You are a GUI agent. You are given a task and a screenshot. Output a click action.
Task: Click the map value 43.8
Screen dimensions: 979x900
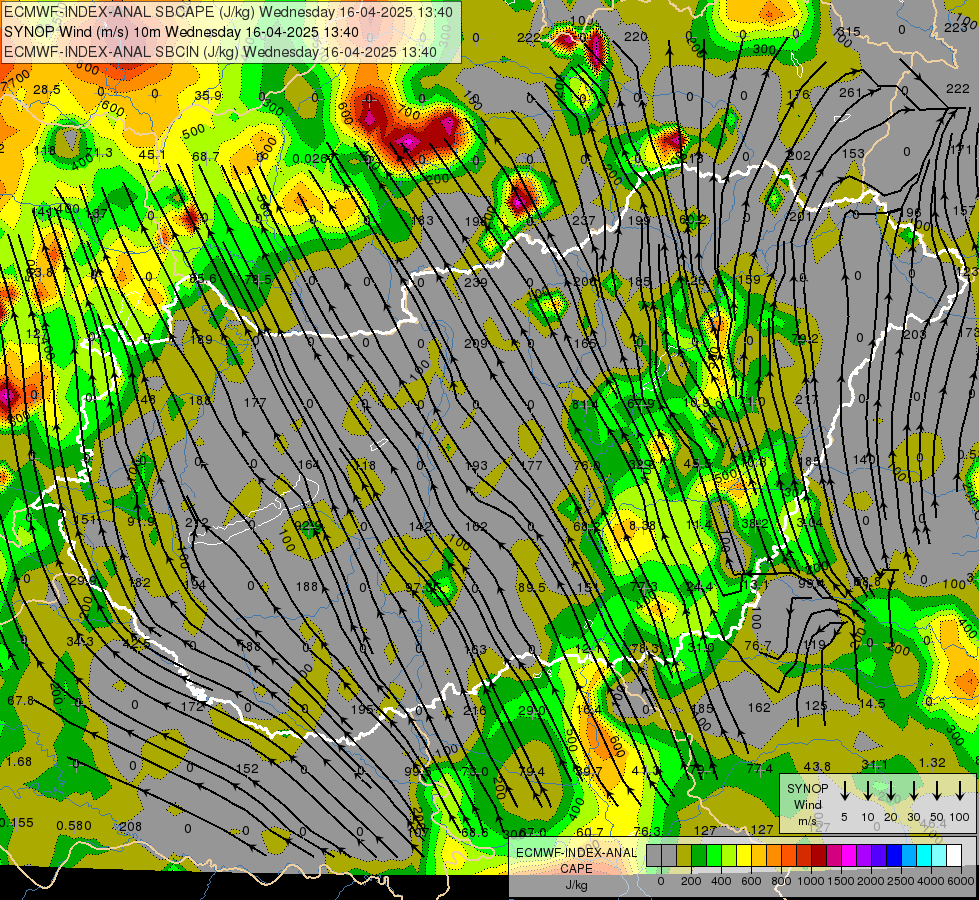pyautogui.click(x=817, y=766)
